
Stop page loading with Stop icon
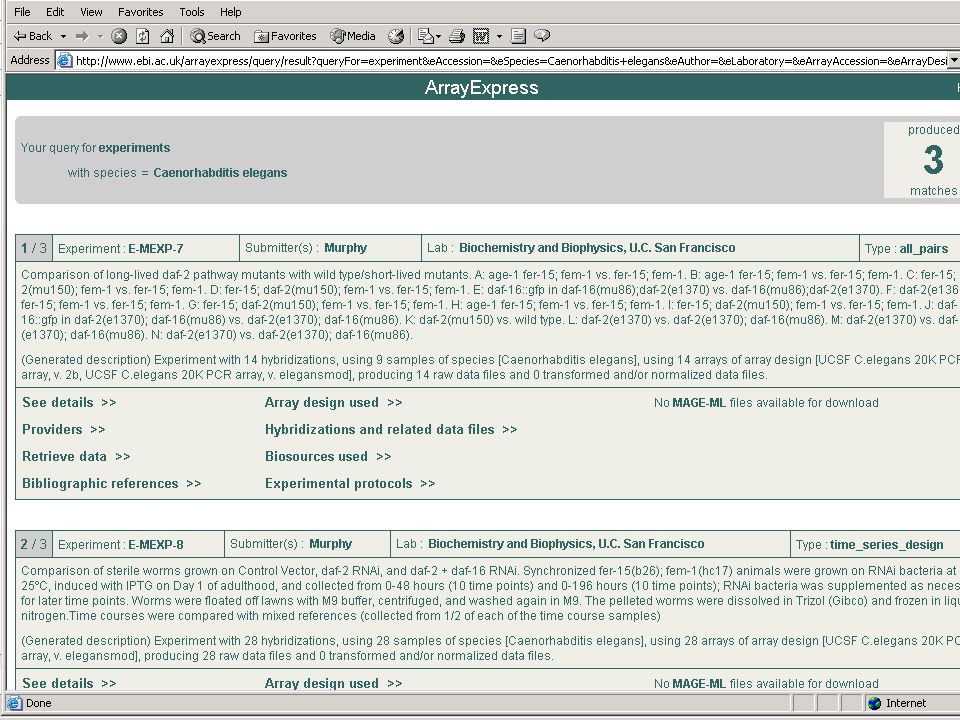click(x=119, y=36)
